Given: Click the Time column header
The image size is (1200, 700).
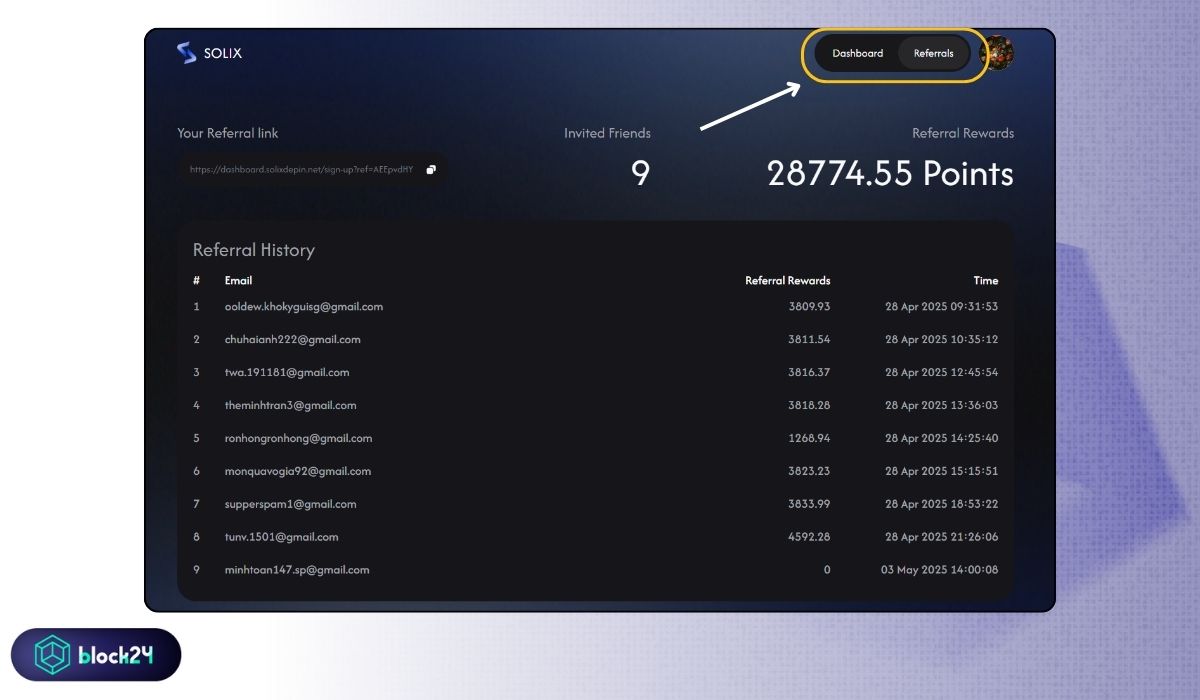Looking at the screenshot, I should (986, 281).
